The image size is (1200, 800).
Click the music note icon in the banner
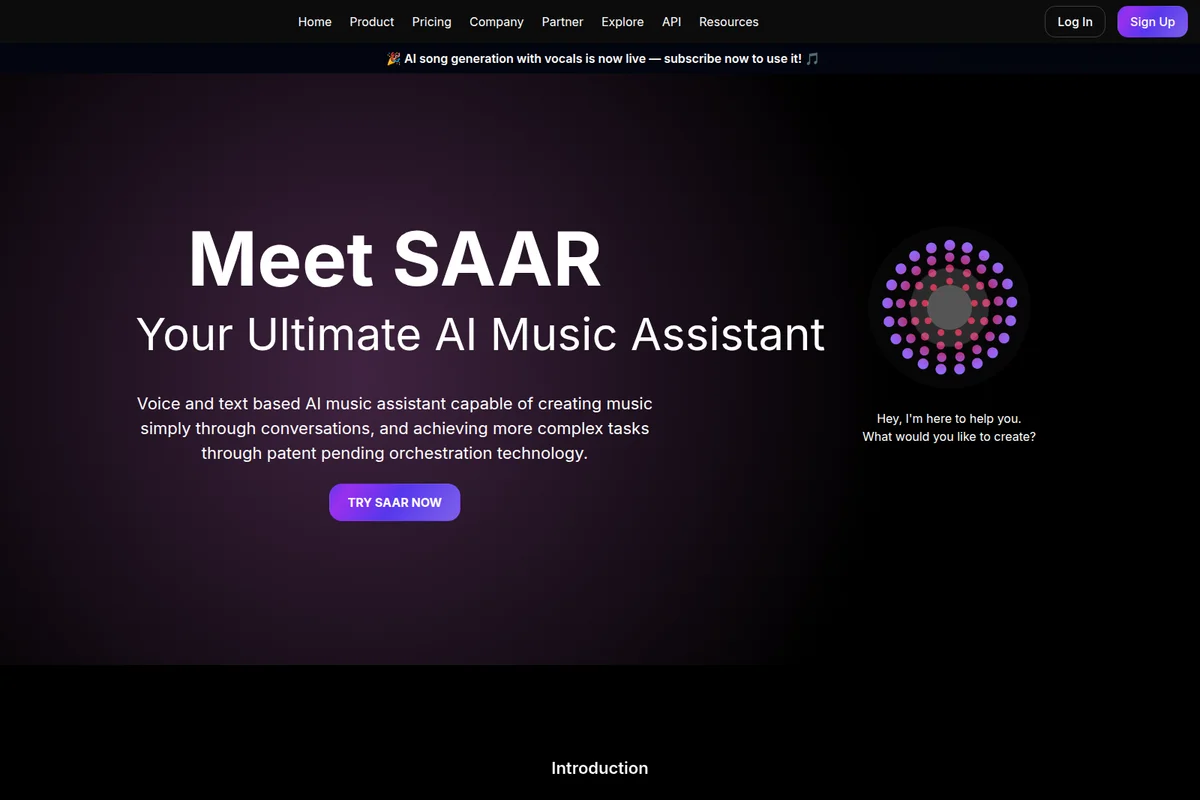pos(811,58)
